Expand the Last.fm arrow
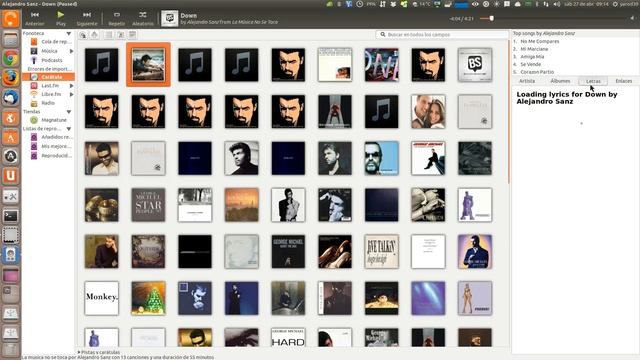Viewport: 640px width, 360px height. (71, 86)
